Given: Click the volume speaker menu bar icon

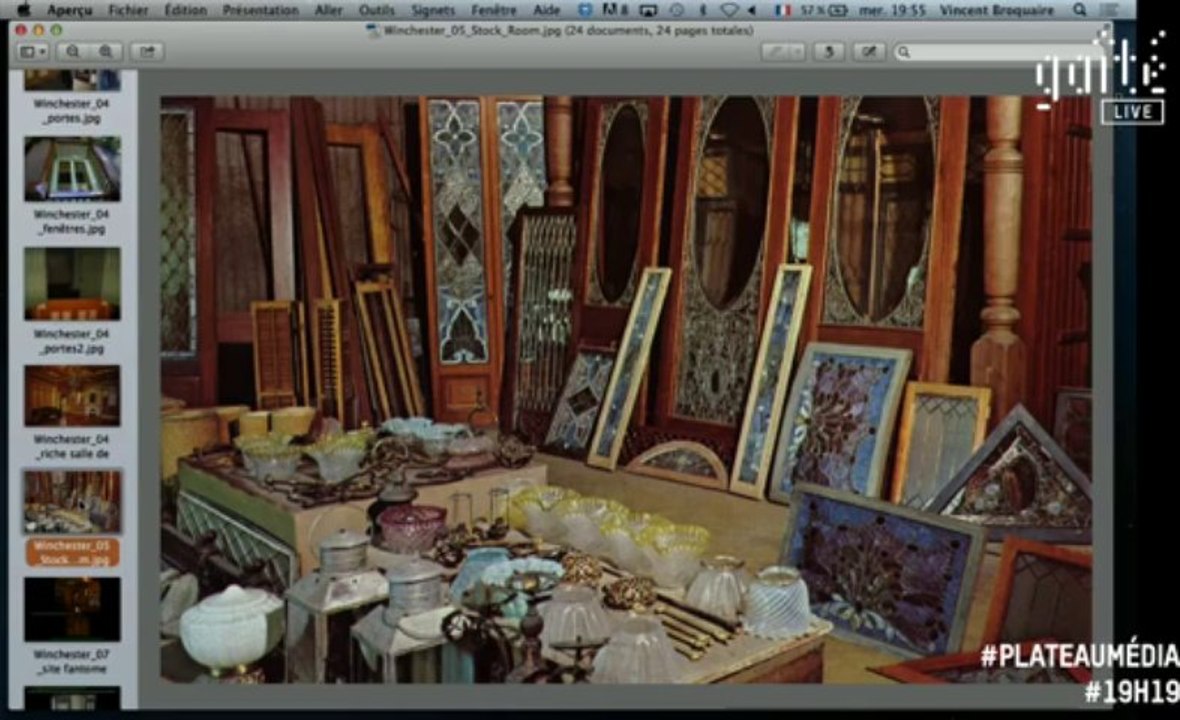Looking at the screenshot, I should tap(752, 11).
